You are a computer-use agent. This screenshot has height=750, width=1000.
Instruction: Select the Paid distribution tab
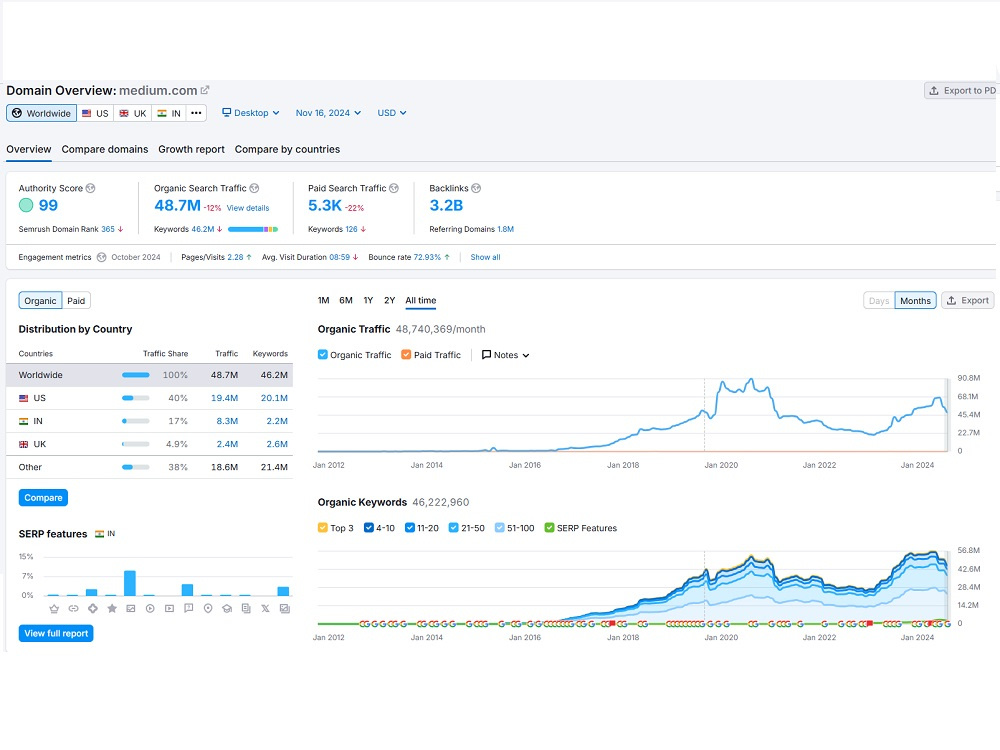[76, 300]
